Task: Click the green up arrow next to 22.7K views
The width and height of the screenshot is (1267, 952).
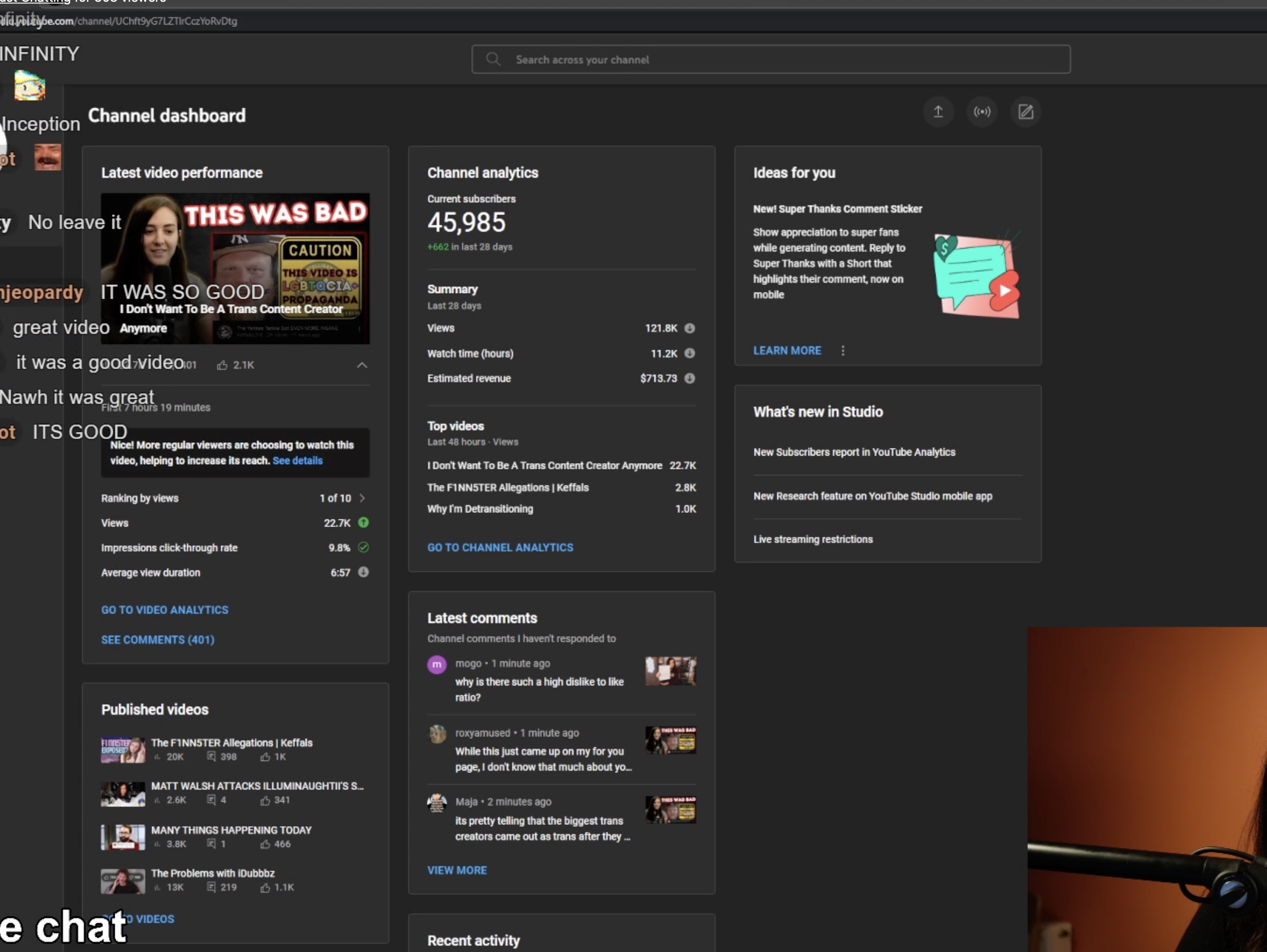Action: pos(363,523)
